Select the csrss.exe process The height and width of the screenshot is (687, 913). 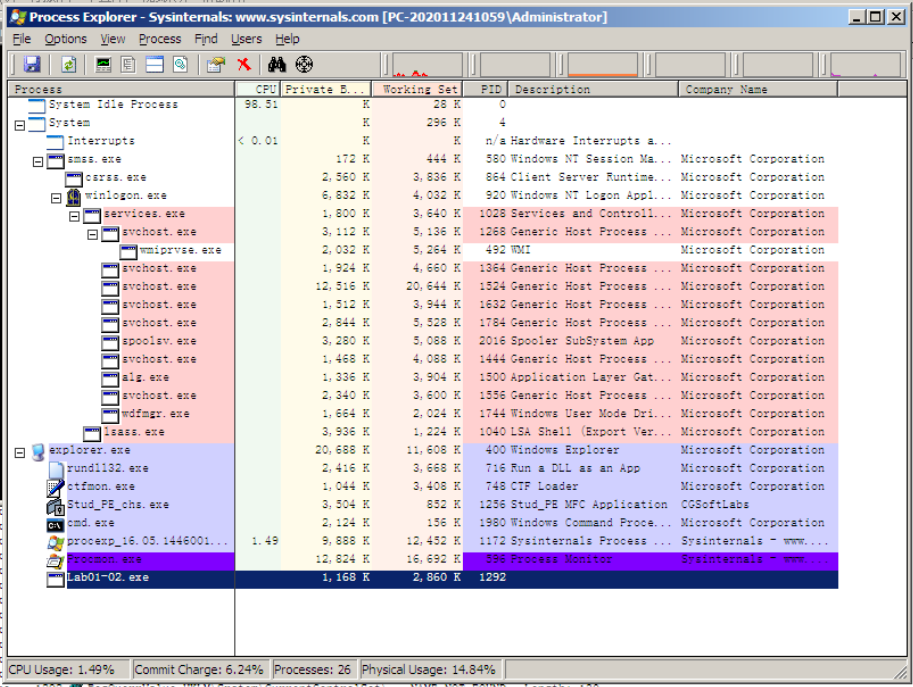[423, 177]
